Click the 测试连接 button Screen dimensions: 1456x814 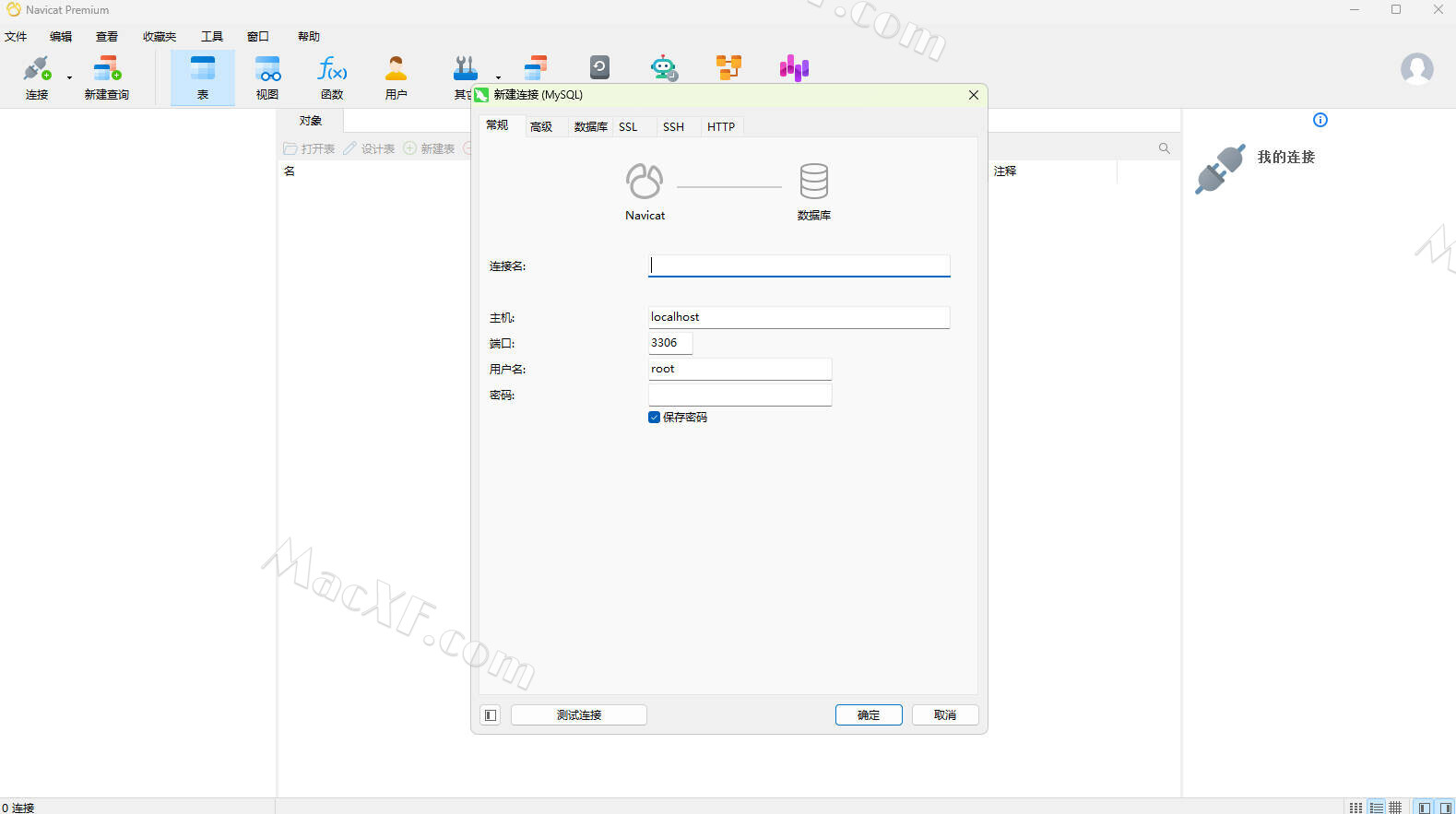point(579,715)
